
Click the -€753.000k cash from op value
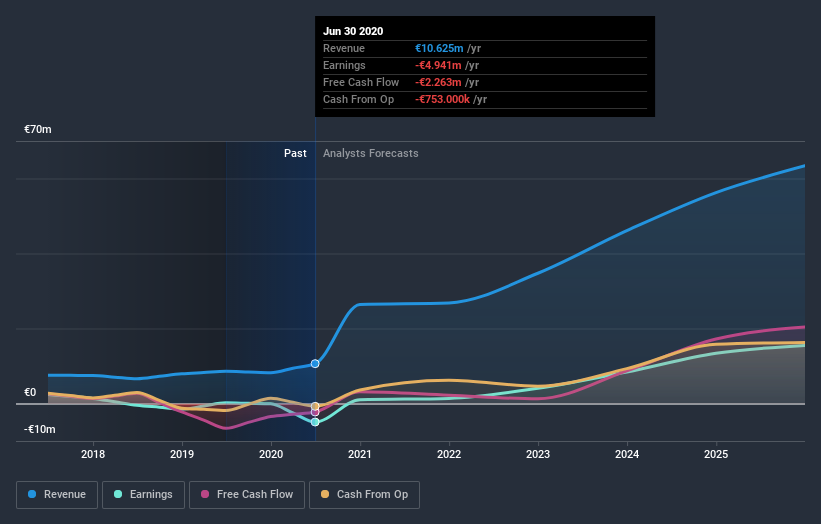pos(442,99)
